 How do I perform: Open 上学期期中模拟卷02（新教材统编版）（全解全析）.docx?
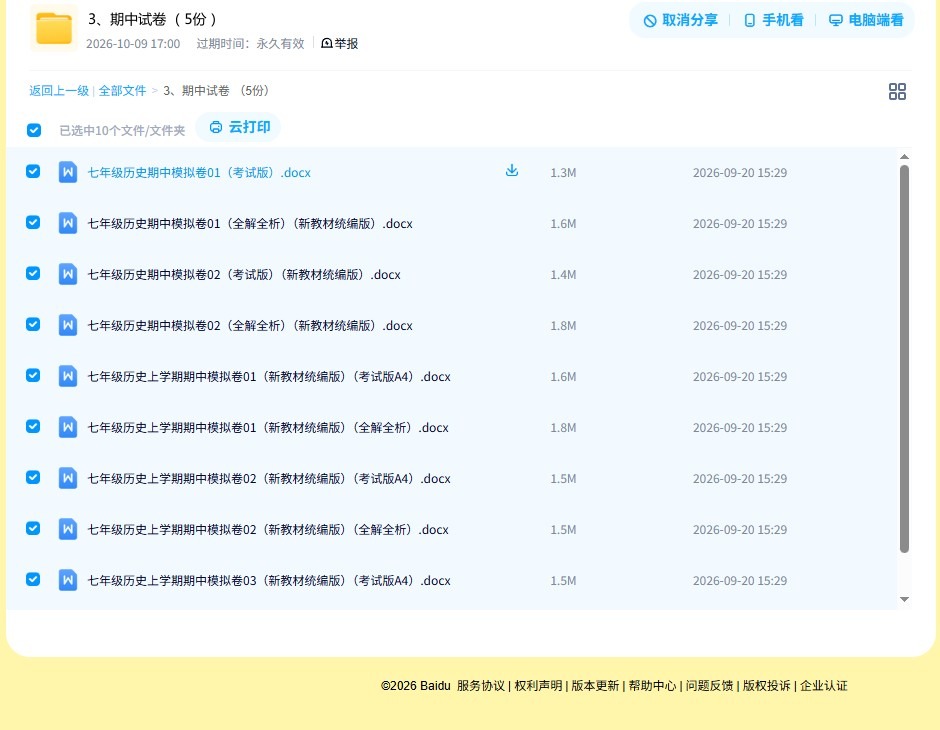[268, 529]
